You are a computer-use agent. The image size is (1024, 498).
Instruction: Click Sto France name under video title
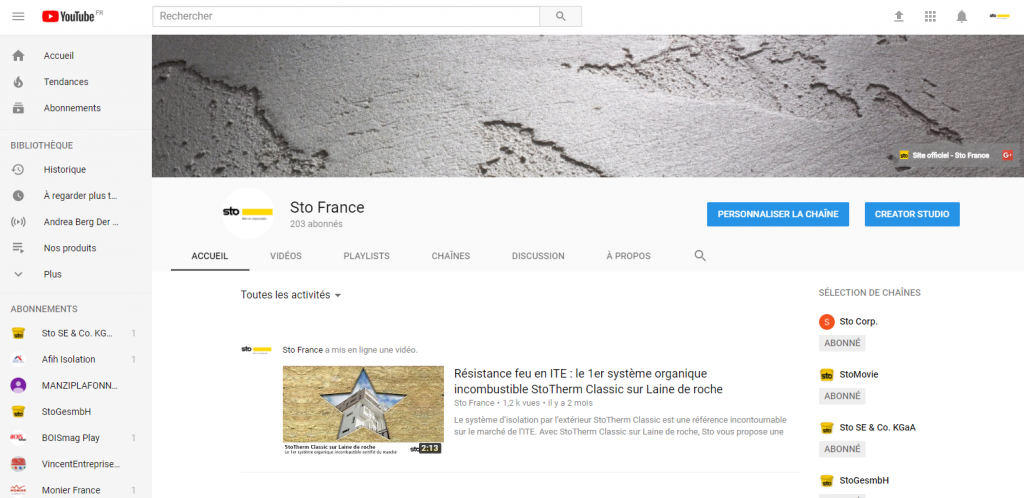coord(474,403)
